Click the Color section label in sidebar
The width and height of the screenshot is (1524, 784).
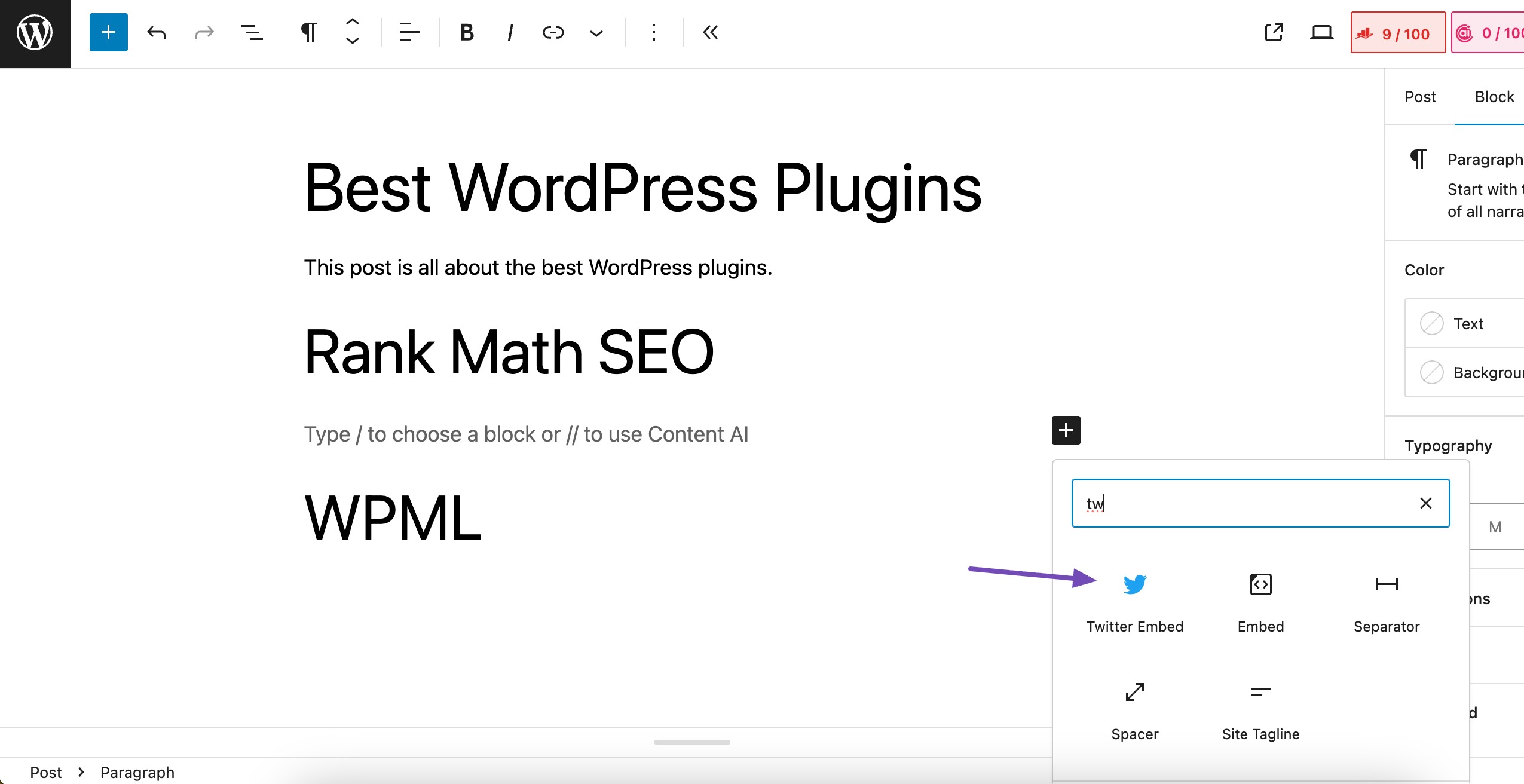pyautogui.click(x=1424, y=270)
